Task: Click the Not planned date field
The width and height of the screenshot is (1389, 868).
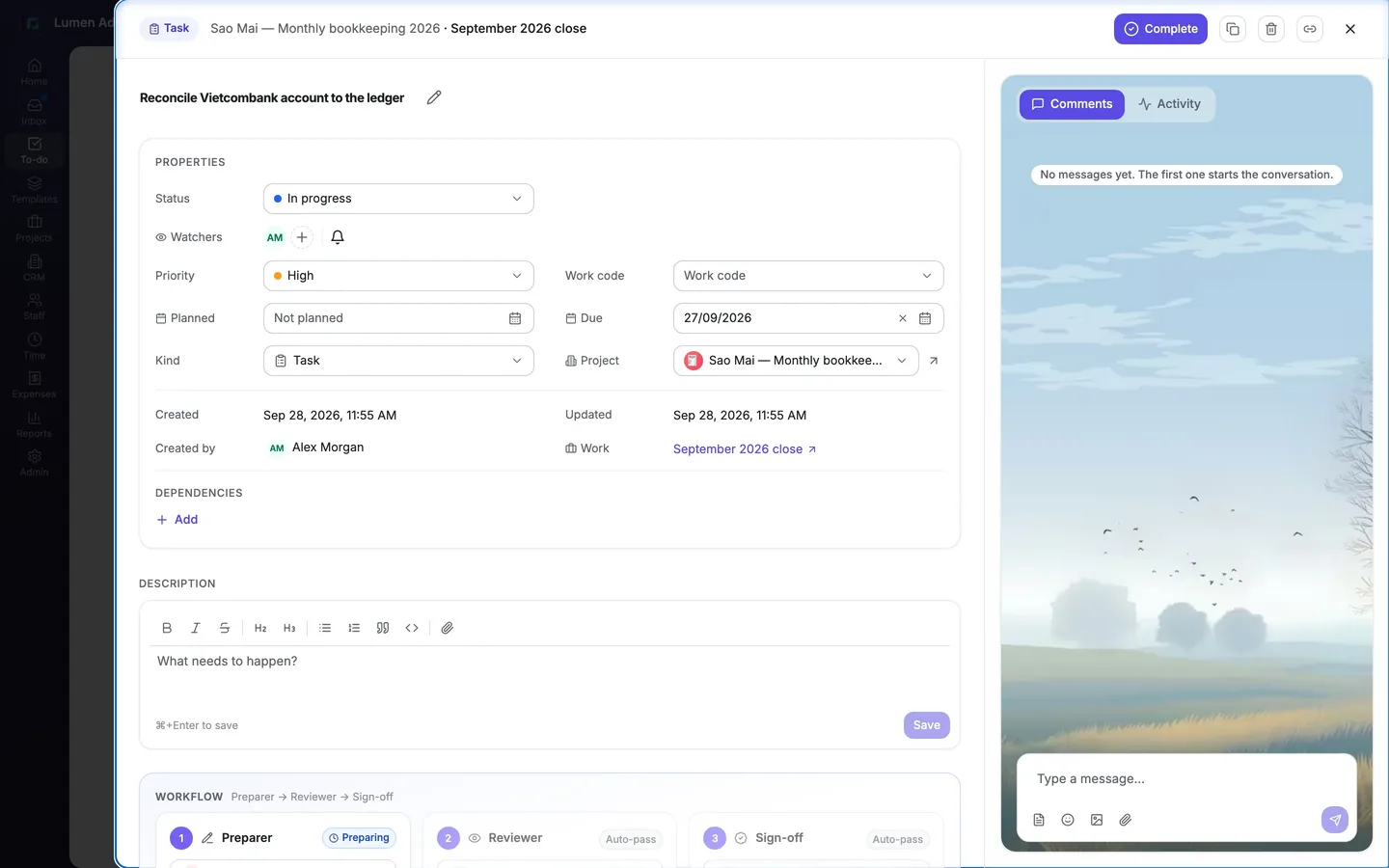Action: [x=398, y=318]
